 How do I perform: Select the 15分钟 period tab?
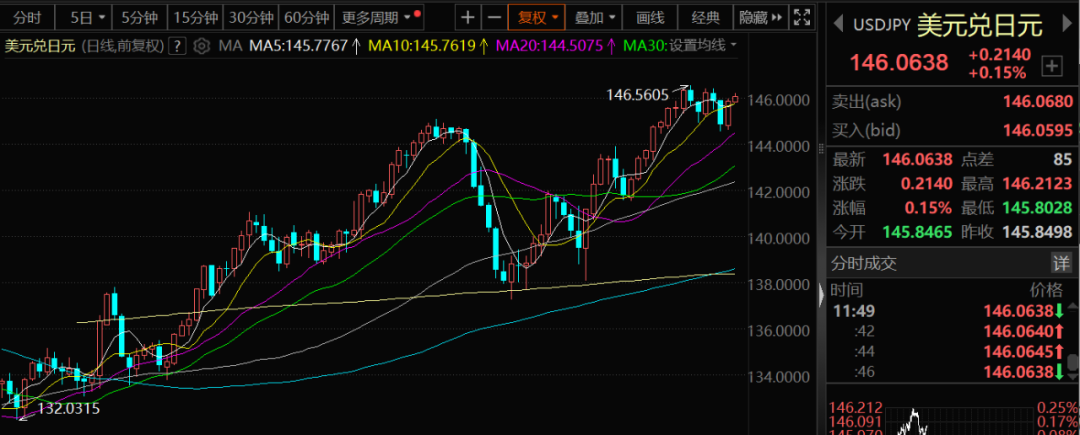(x=192, y=17)
